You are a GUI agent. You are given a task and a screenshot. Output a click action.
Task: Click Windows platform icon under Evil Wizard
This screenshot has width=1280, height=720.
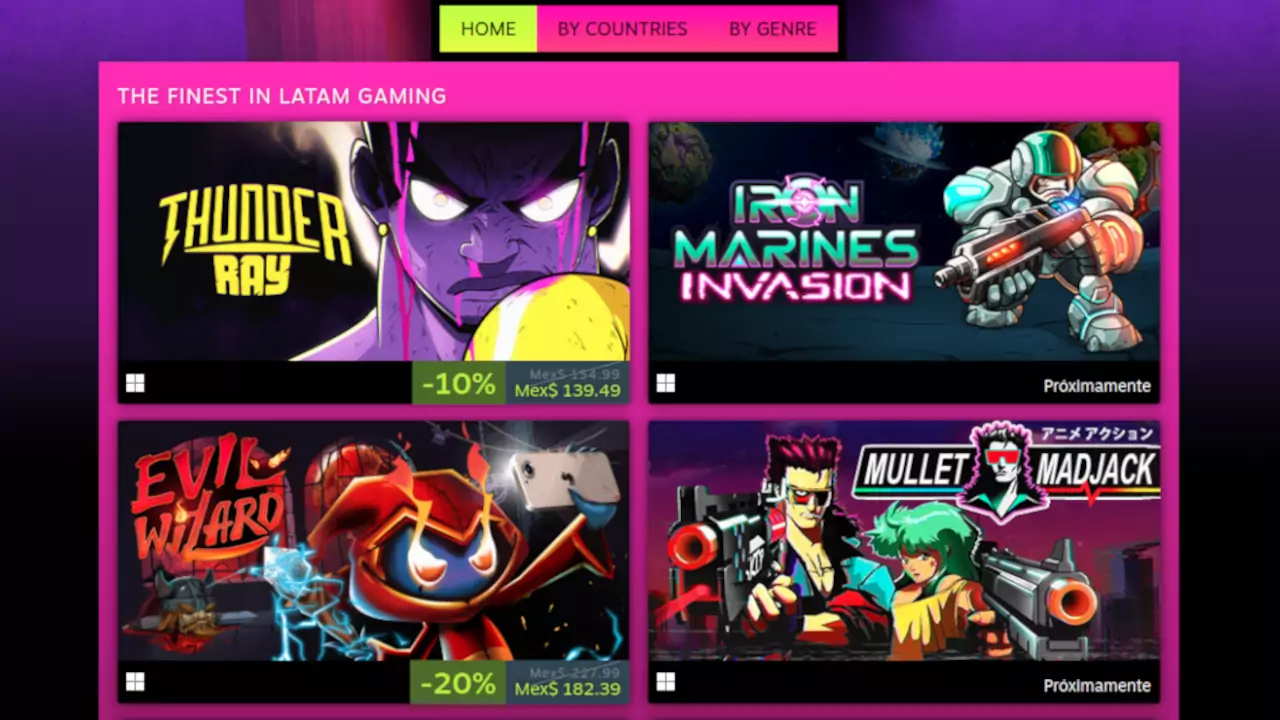[135, 682]
